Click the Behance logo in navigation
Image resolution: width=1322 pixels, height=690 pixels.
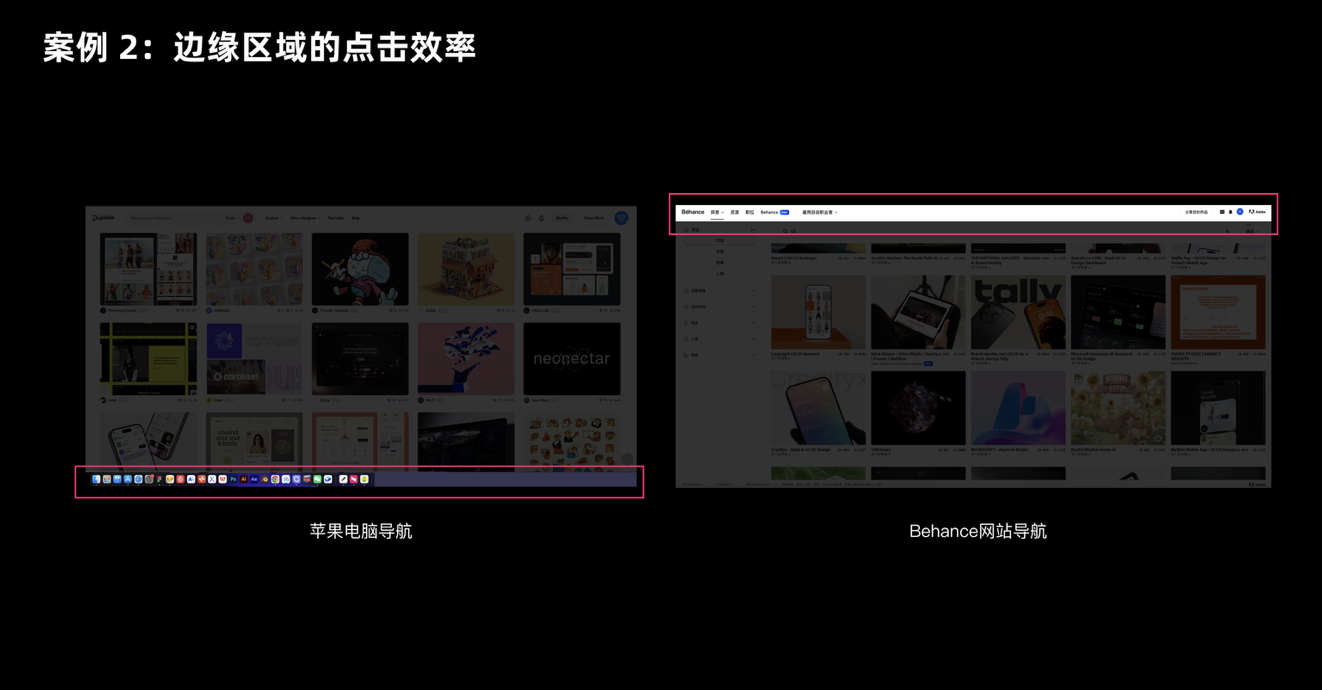(693, 212)
